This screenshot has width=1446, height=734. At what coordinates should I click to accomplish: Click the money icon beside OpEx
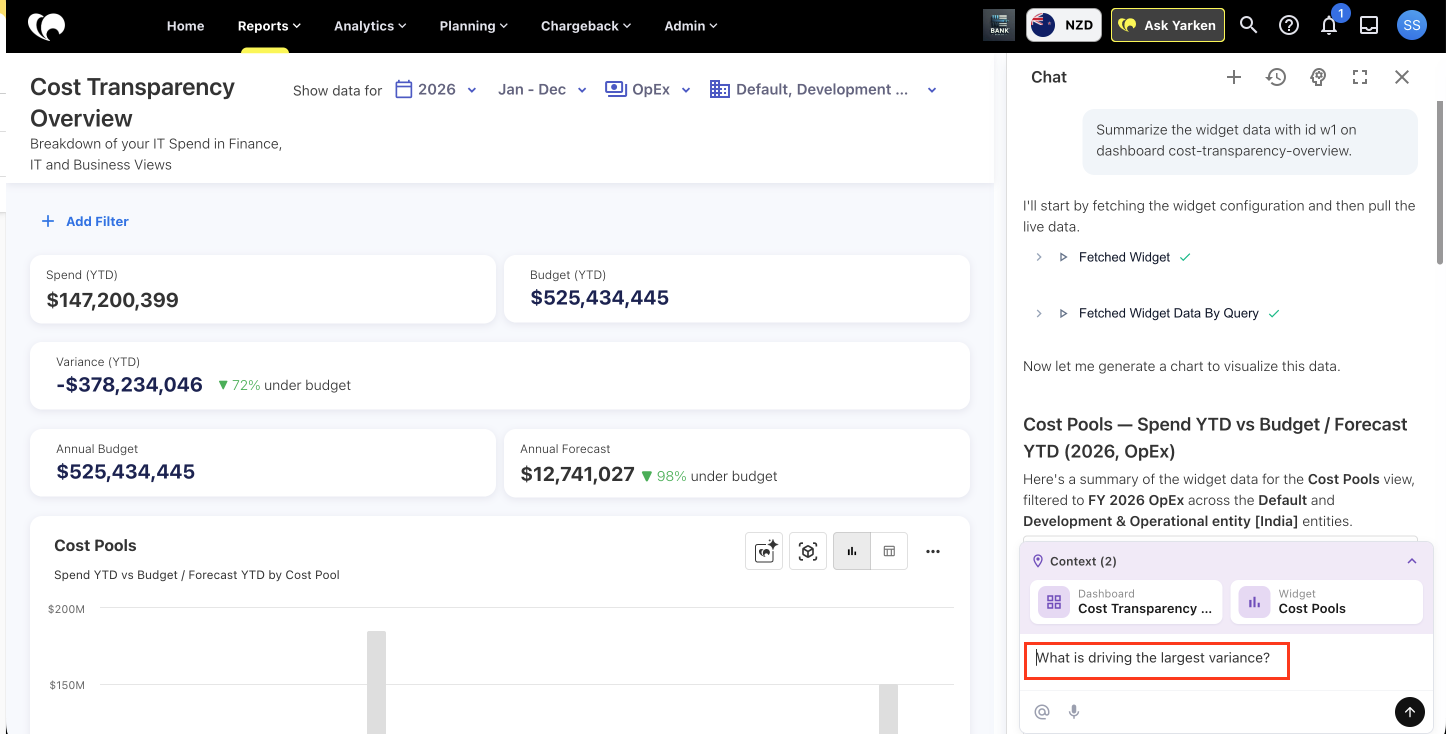(615, 89)
